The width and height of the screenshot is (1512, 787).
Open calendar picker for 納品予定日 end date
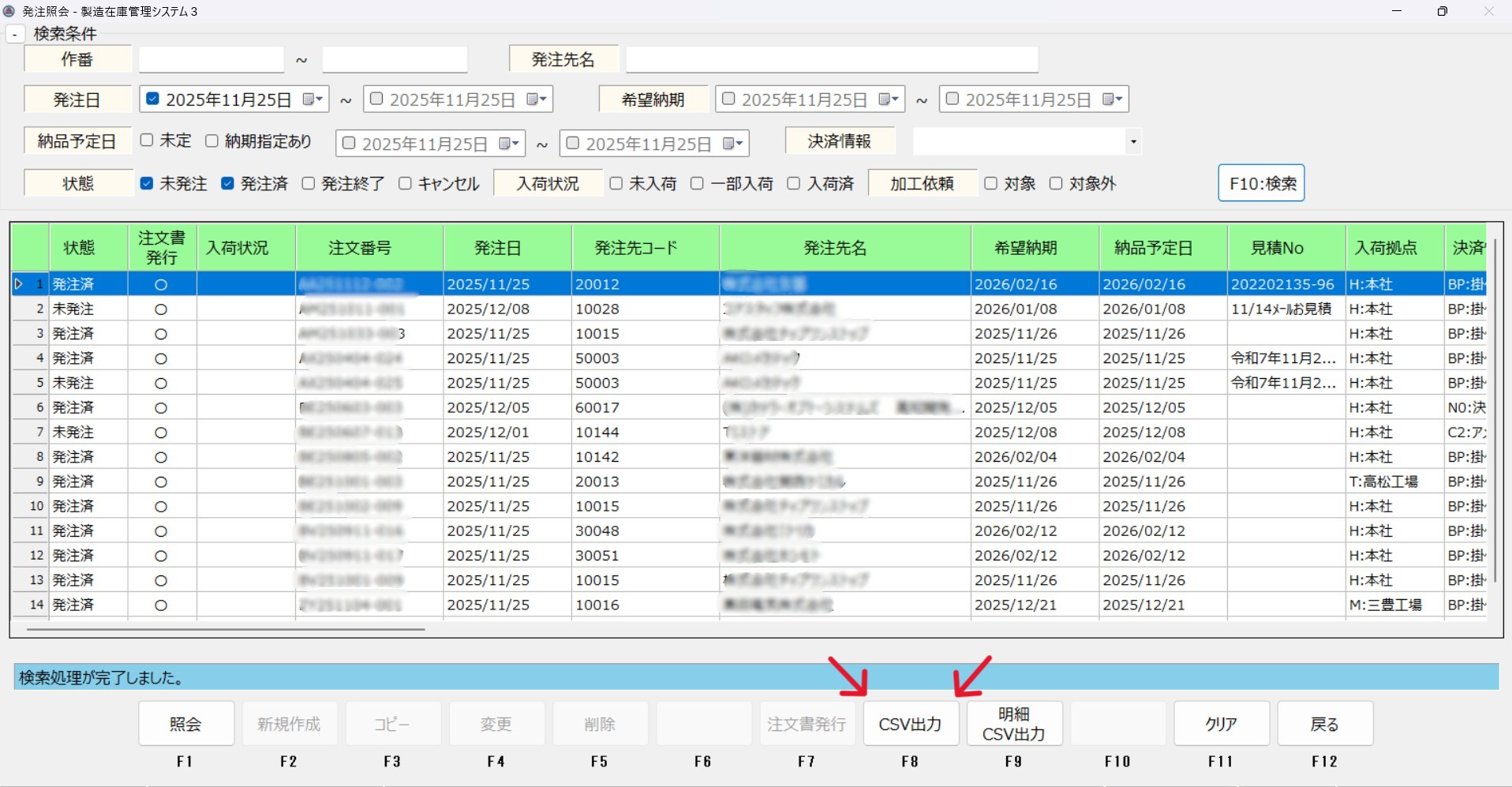pos(733,144)
